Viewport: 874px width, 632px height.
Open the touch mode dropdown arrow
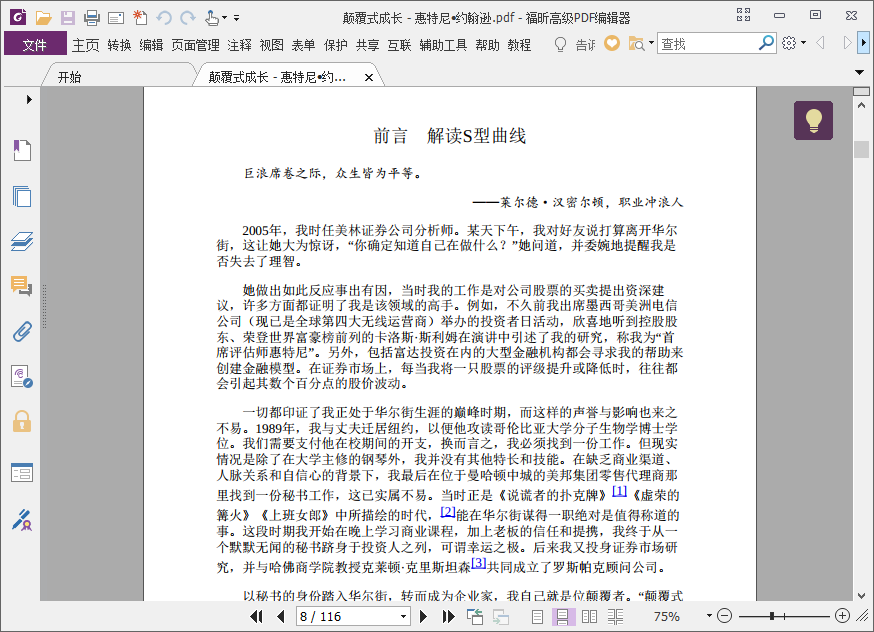point(225,18)
